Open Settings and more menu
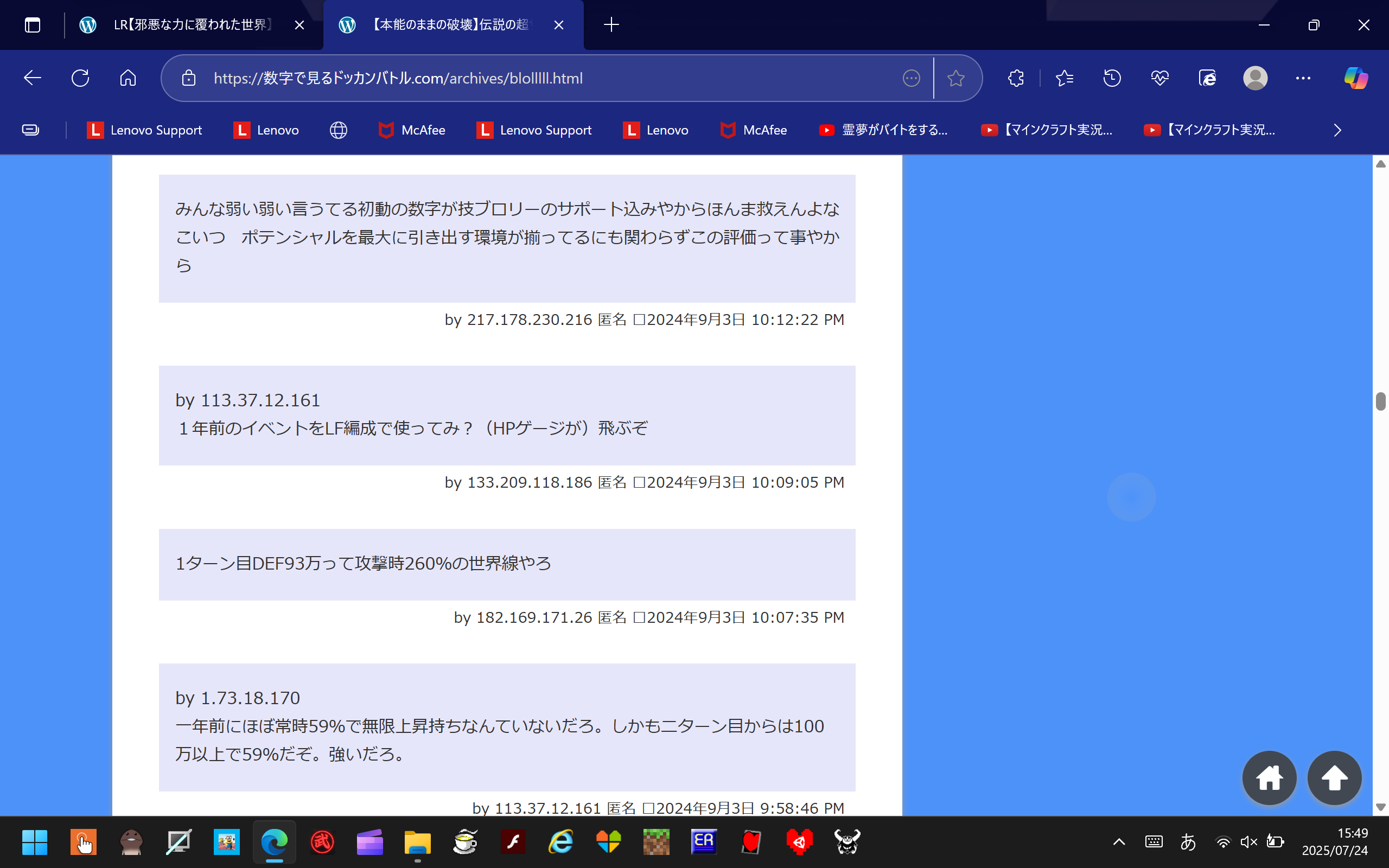This screenshot has width=1389, height=868. click(x=1303, y=78)
